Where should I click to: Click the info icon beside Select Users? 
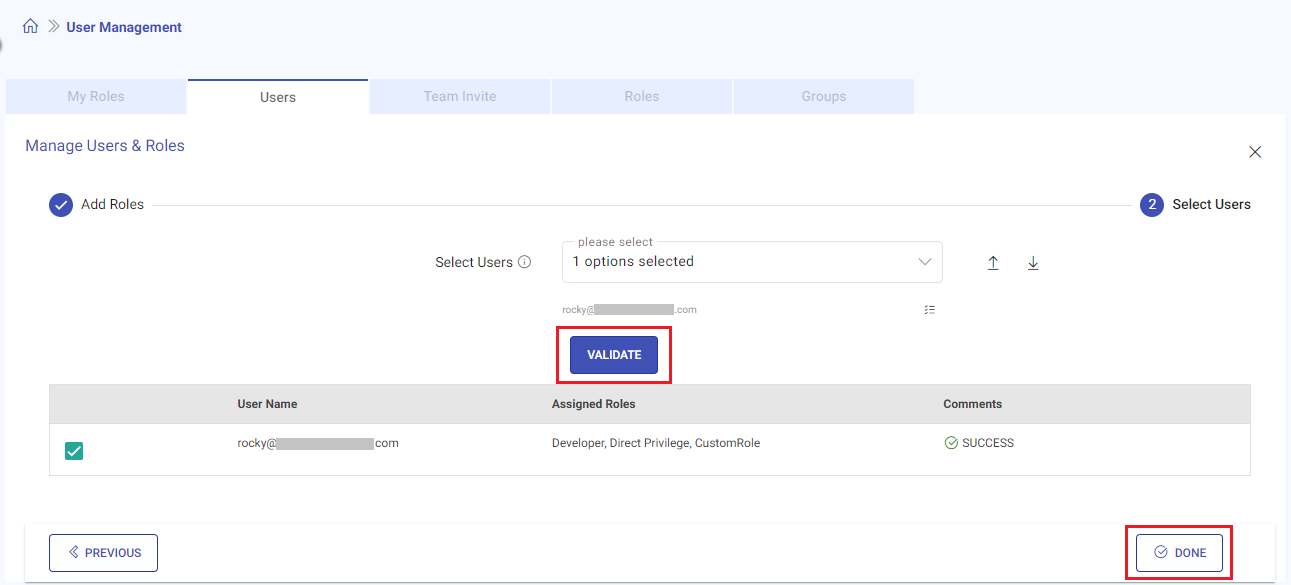(x=525, y=262)
